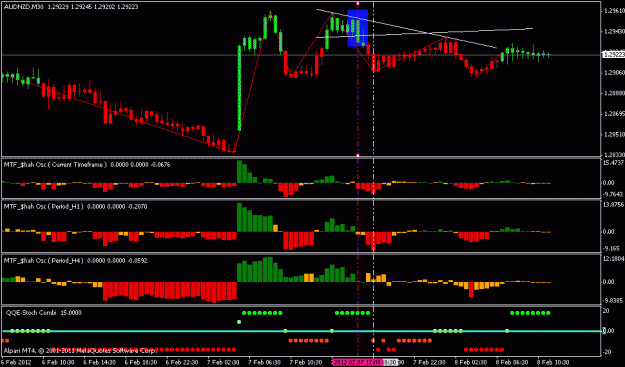
Task: Click the tallest green bar in the Period_H1 oscillator
Action: [x=239, y=217]
